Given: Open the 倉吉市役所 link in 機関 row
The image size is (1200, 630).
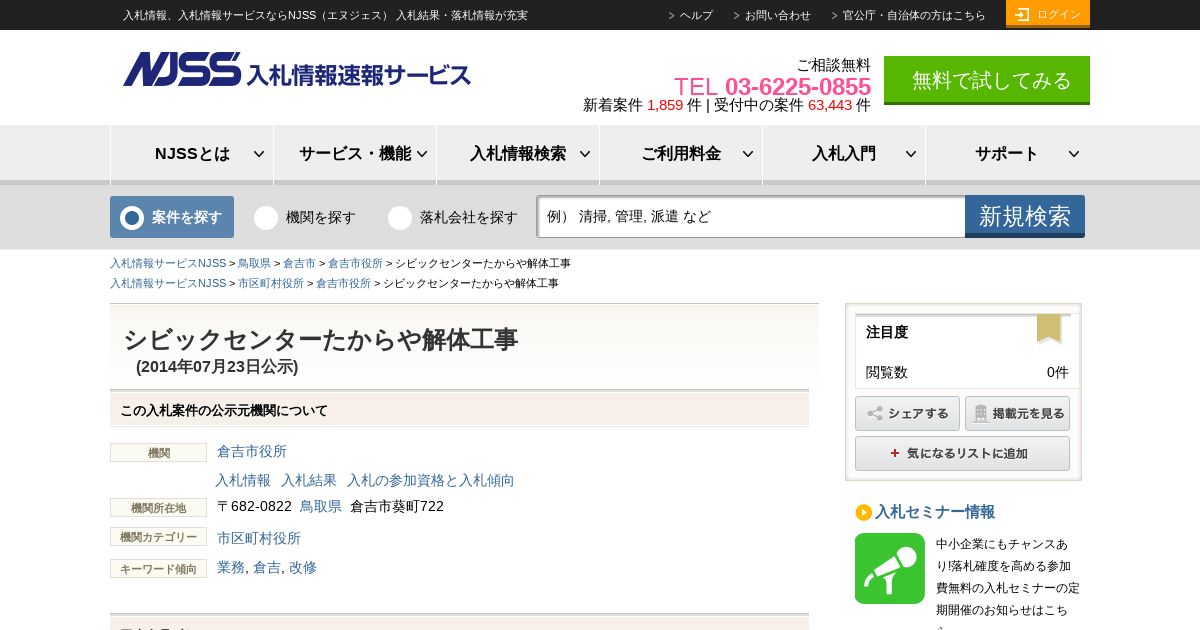Looking at the screenshot, I should pos(252,451).
